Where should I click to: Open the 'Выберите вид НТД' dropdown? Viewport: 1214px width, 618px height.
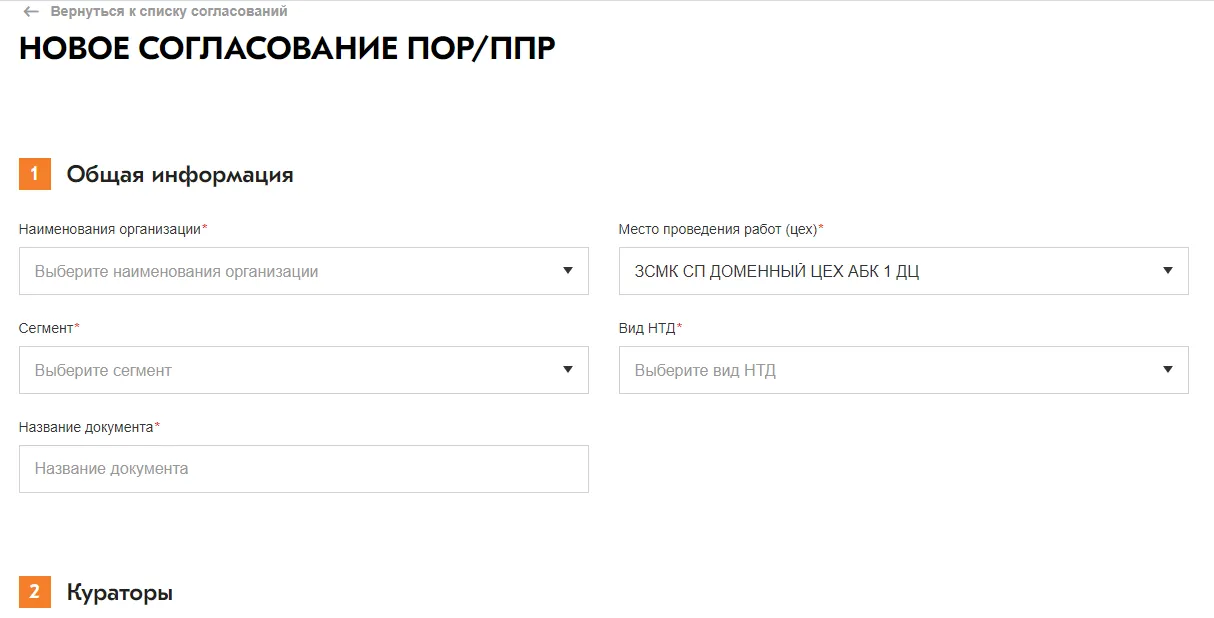click(890, 370)
